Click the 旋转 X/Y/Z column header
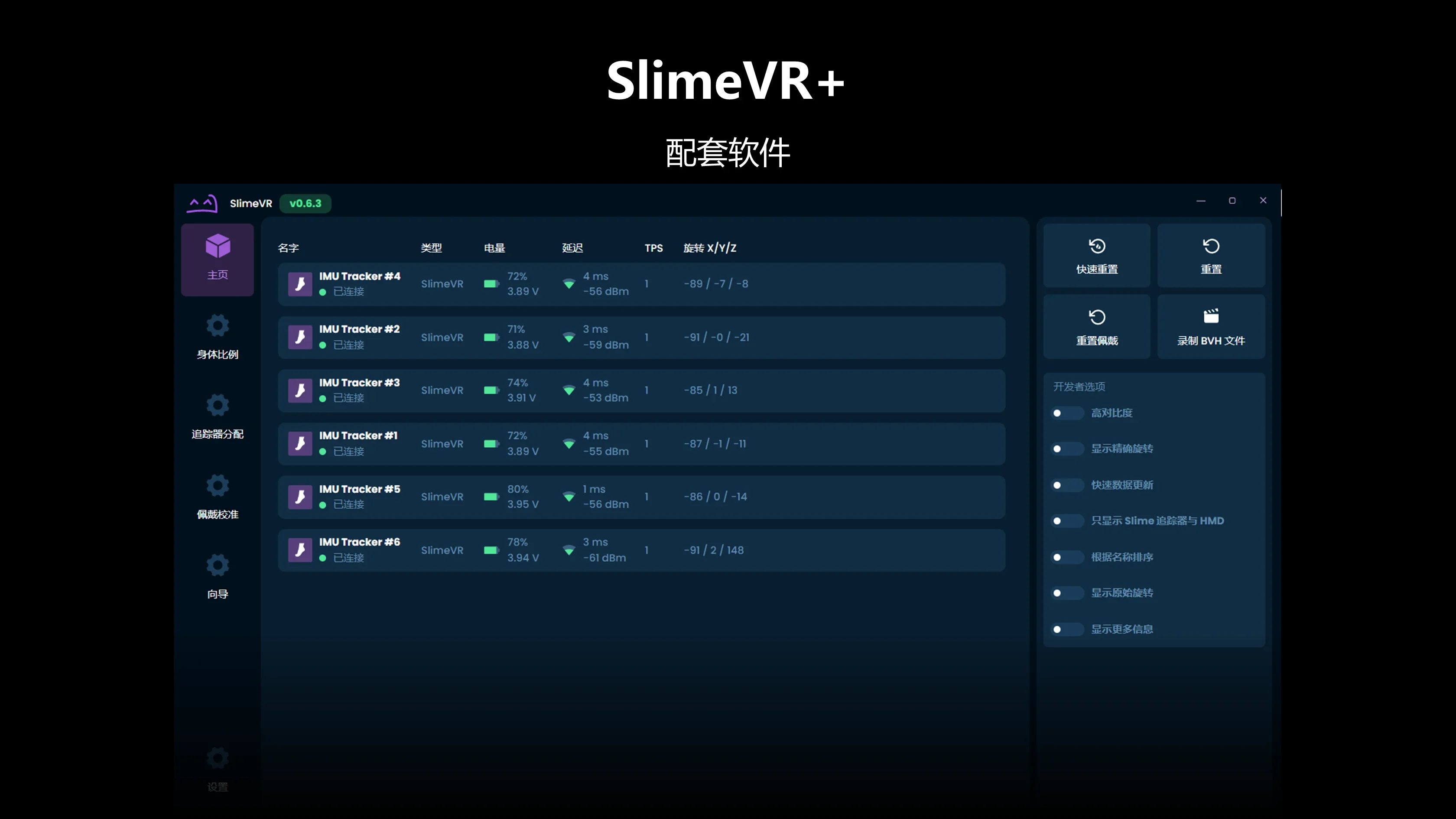 click(x=710, y=248)
